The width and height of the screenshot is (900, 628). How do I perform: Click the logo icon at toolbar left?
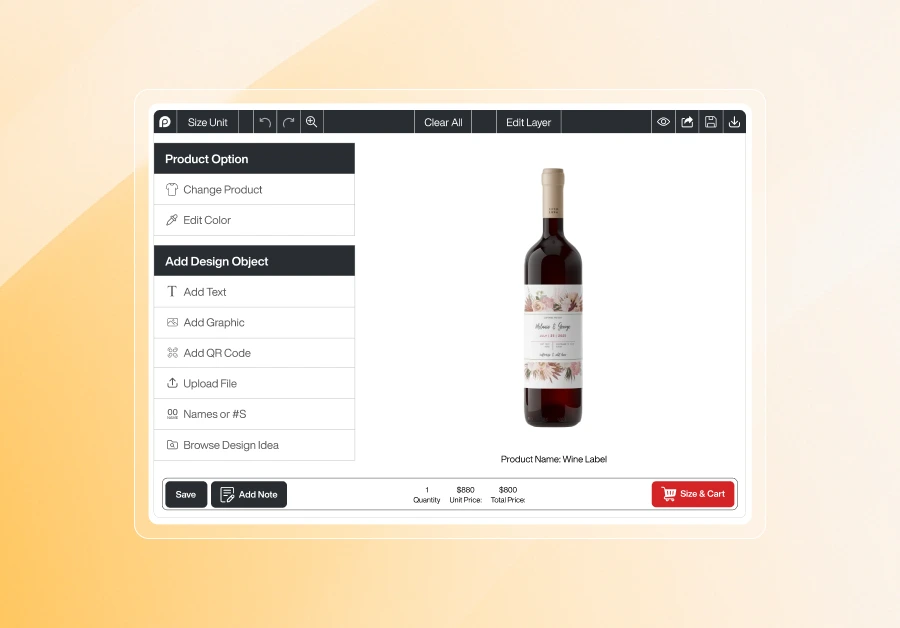165,122
